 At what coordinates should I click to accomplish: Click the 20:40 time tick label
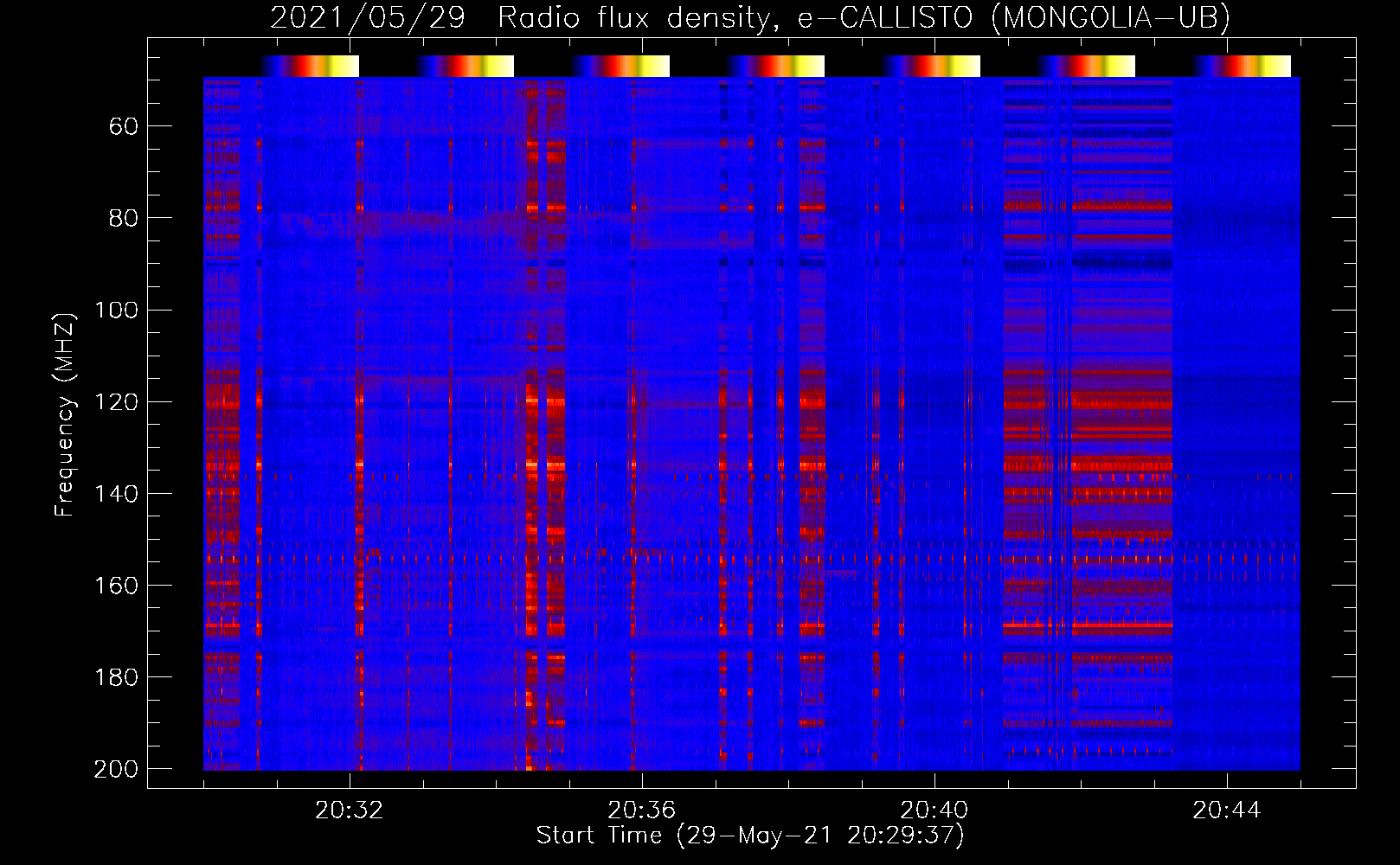[x=934, y=811]
